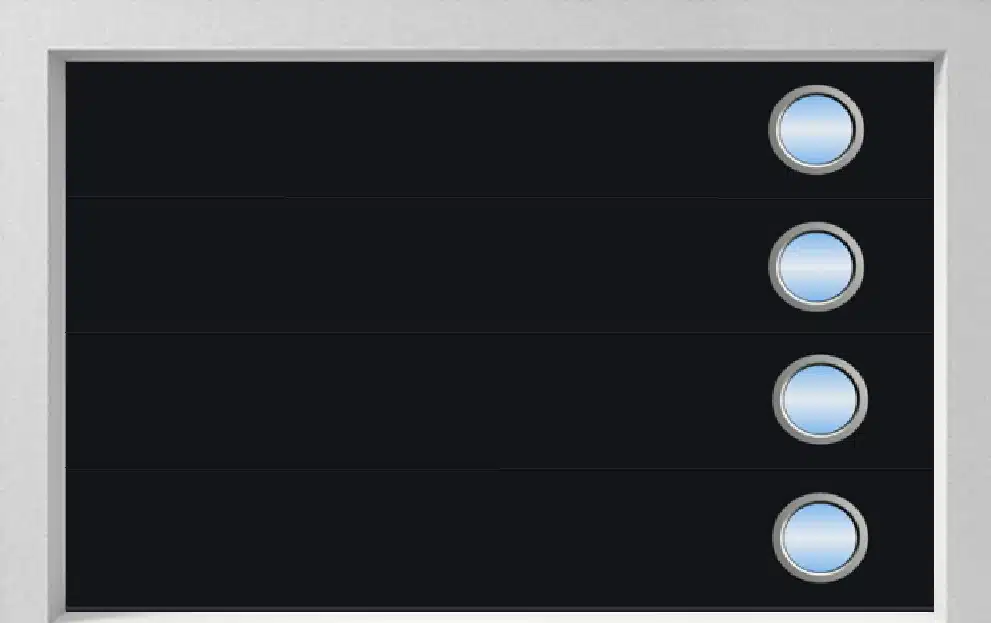Click the bottom edge strip of the door
The width and height of the screenshot is (991, 623).
click(499, 609)
